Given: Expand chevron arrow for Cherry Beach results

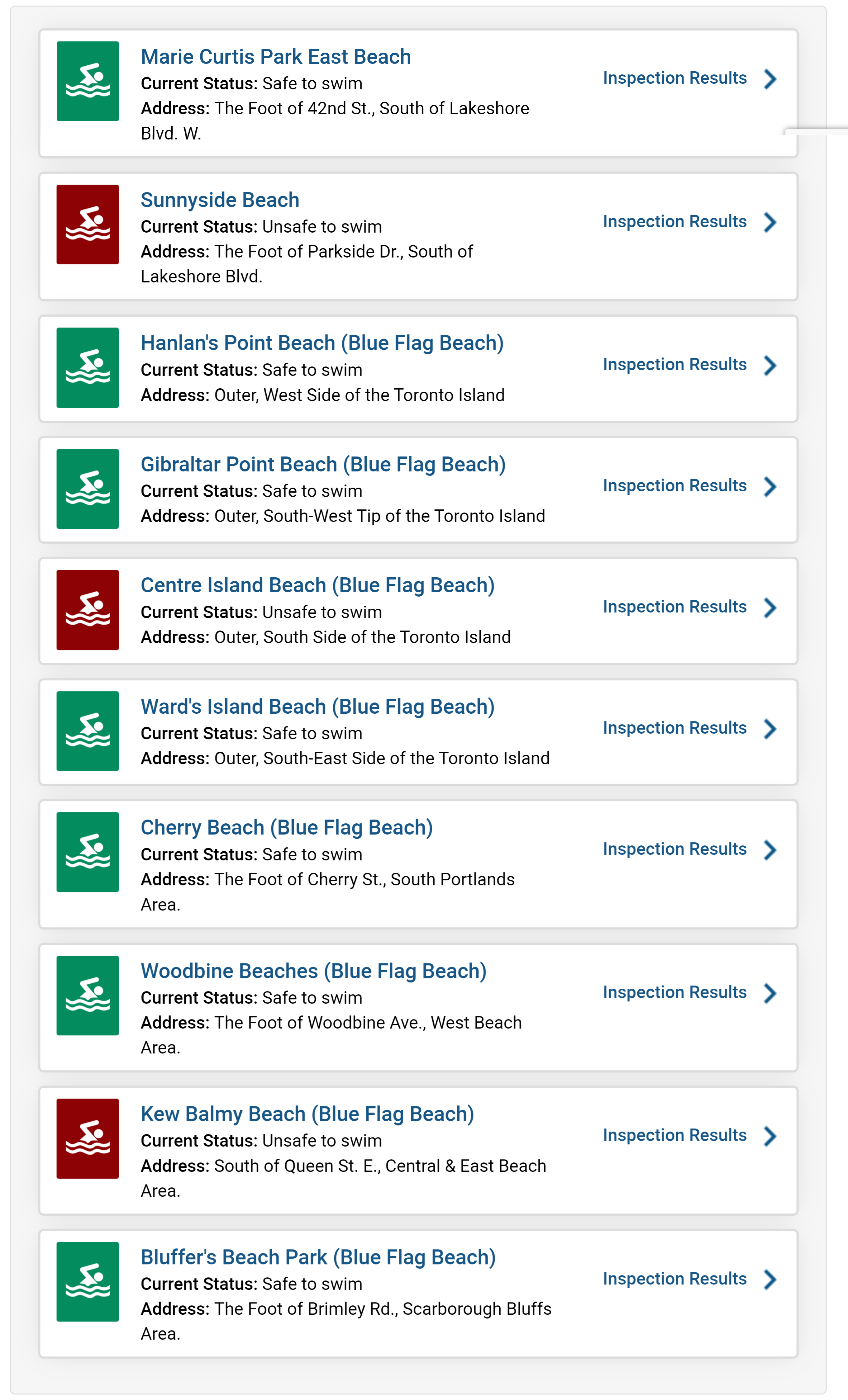Looking at the screenshot, I should coord(770,850).
